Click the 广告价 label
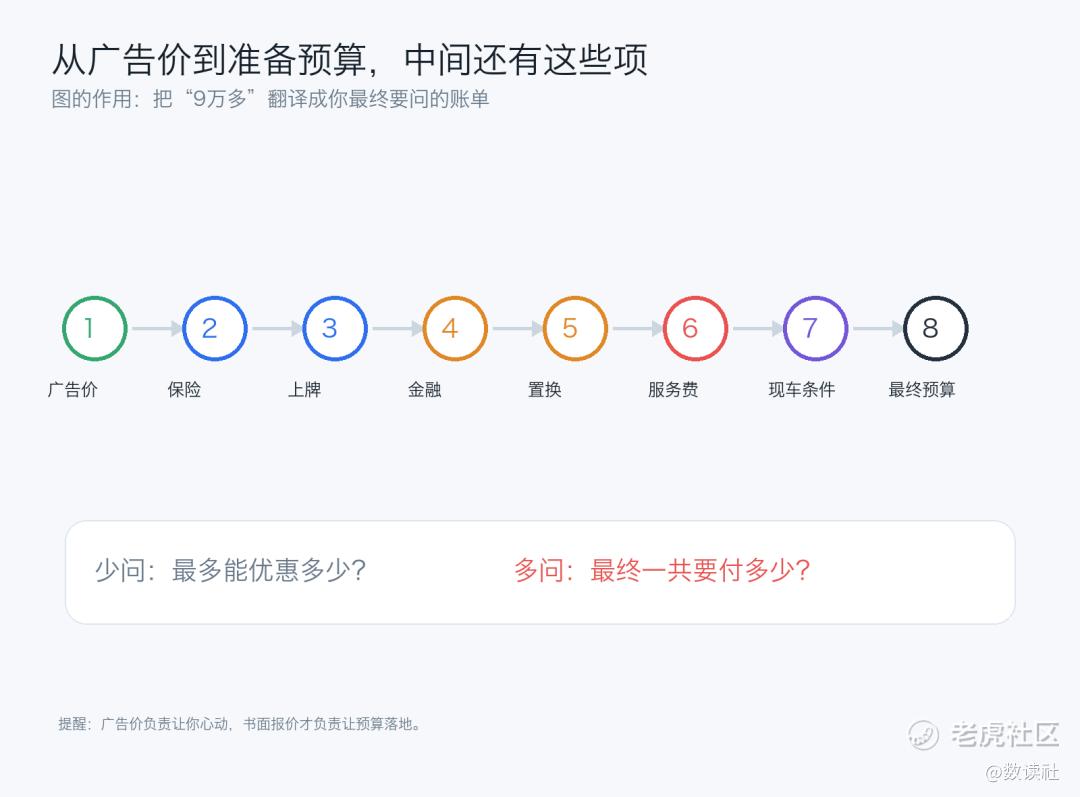This screenshot has width=1080, height=797. tap(72, 390)
